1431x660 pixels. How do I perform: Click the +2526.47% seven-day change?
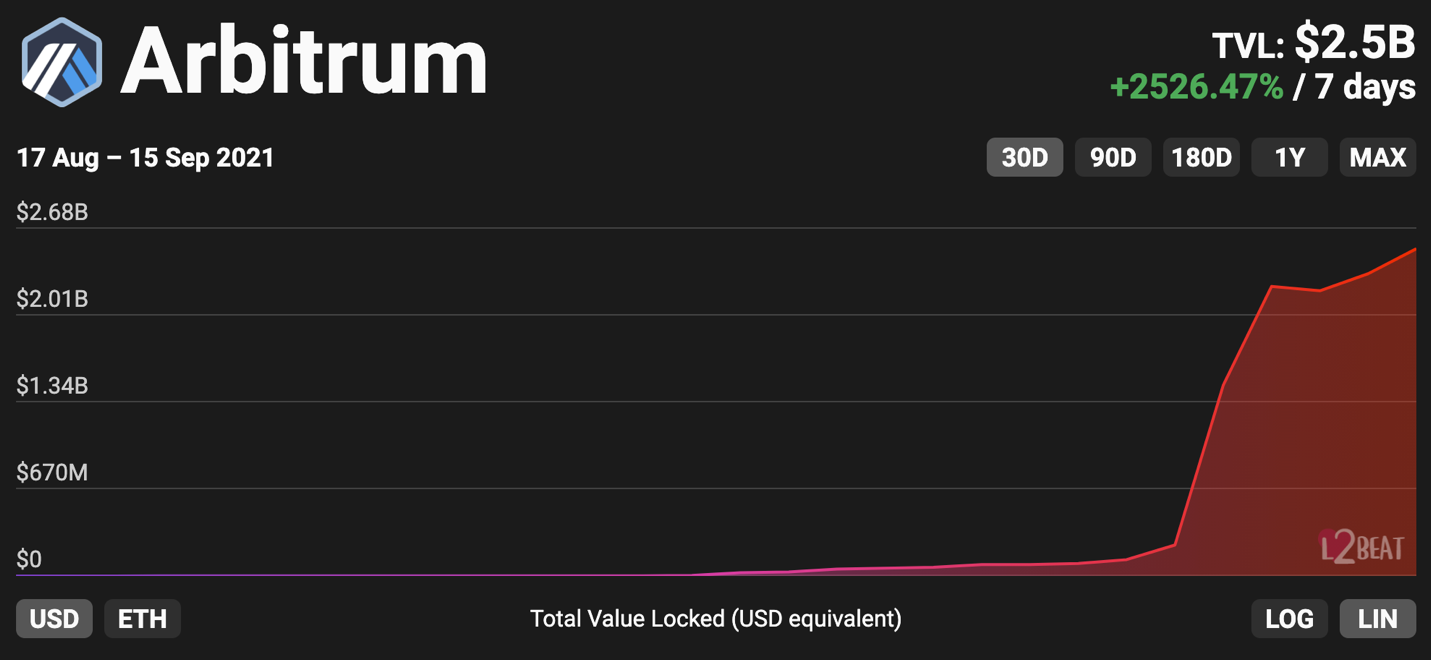(x=1197, y=87)
